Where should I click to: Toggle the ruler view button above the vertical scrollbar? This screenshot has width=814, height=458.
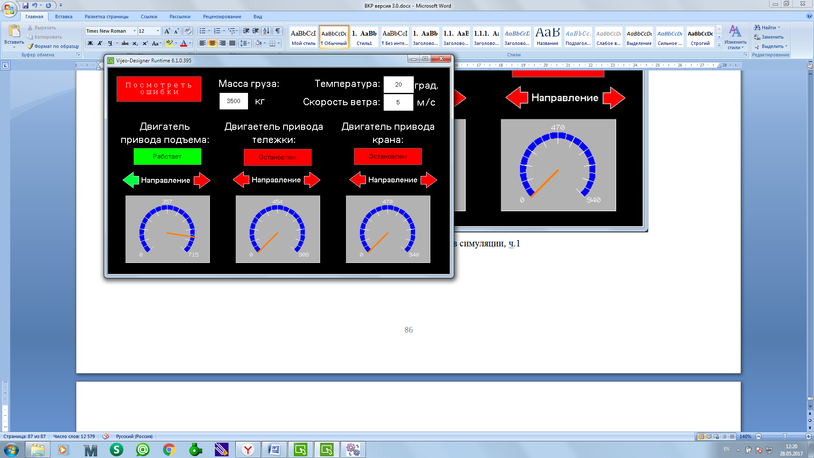pos(810,66)
